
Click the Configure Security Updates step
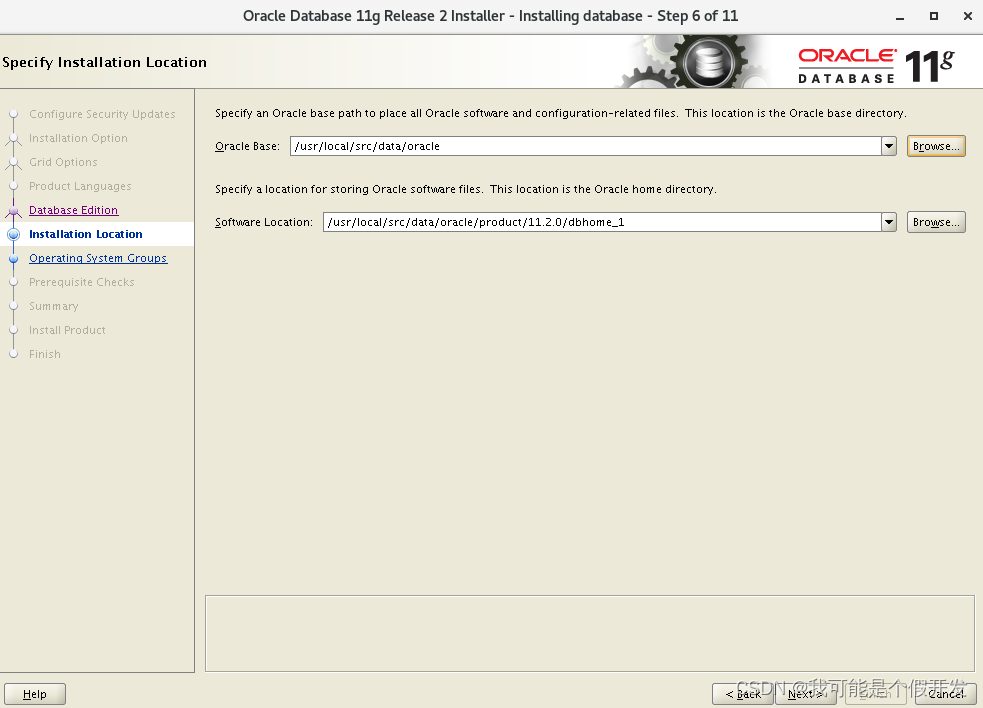(x=102, y=114)
